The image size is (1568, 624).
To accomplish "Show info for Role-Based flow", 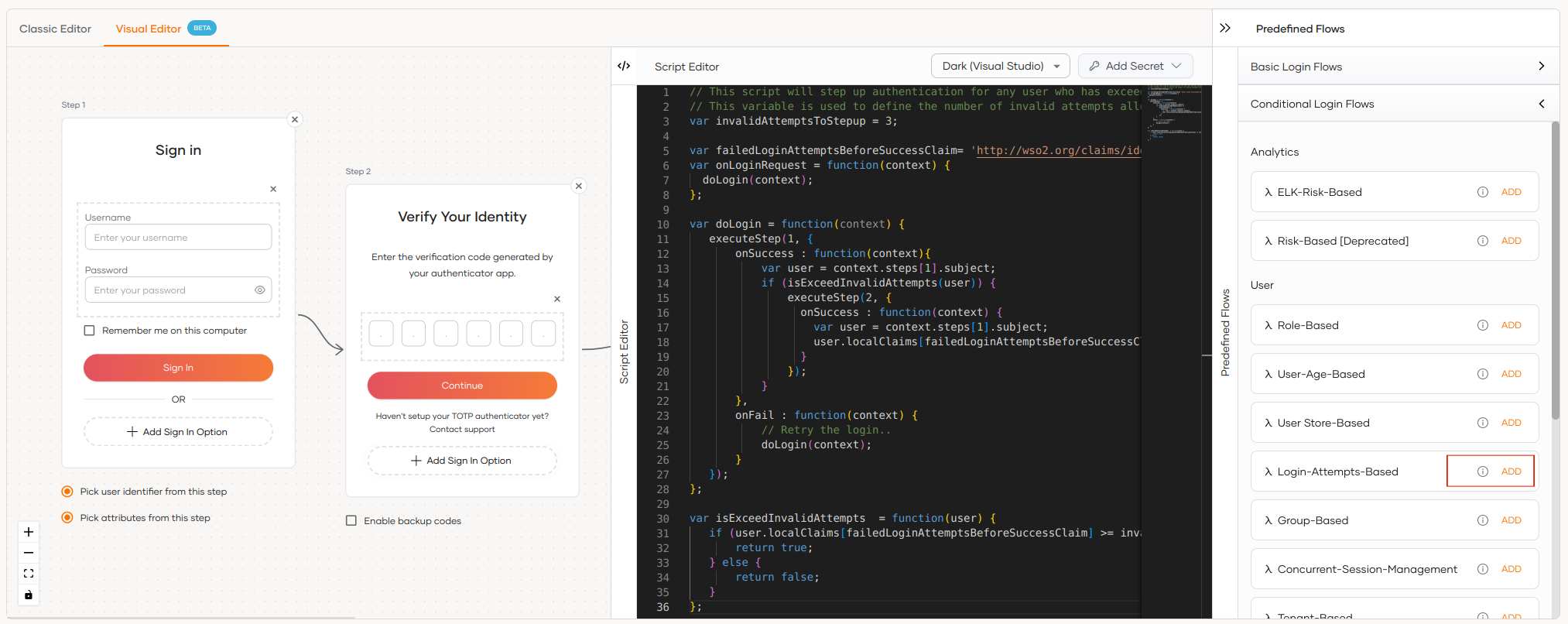I will tap(1483, 325).
